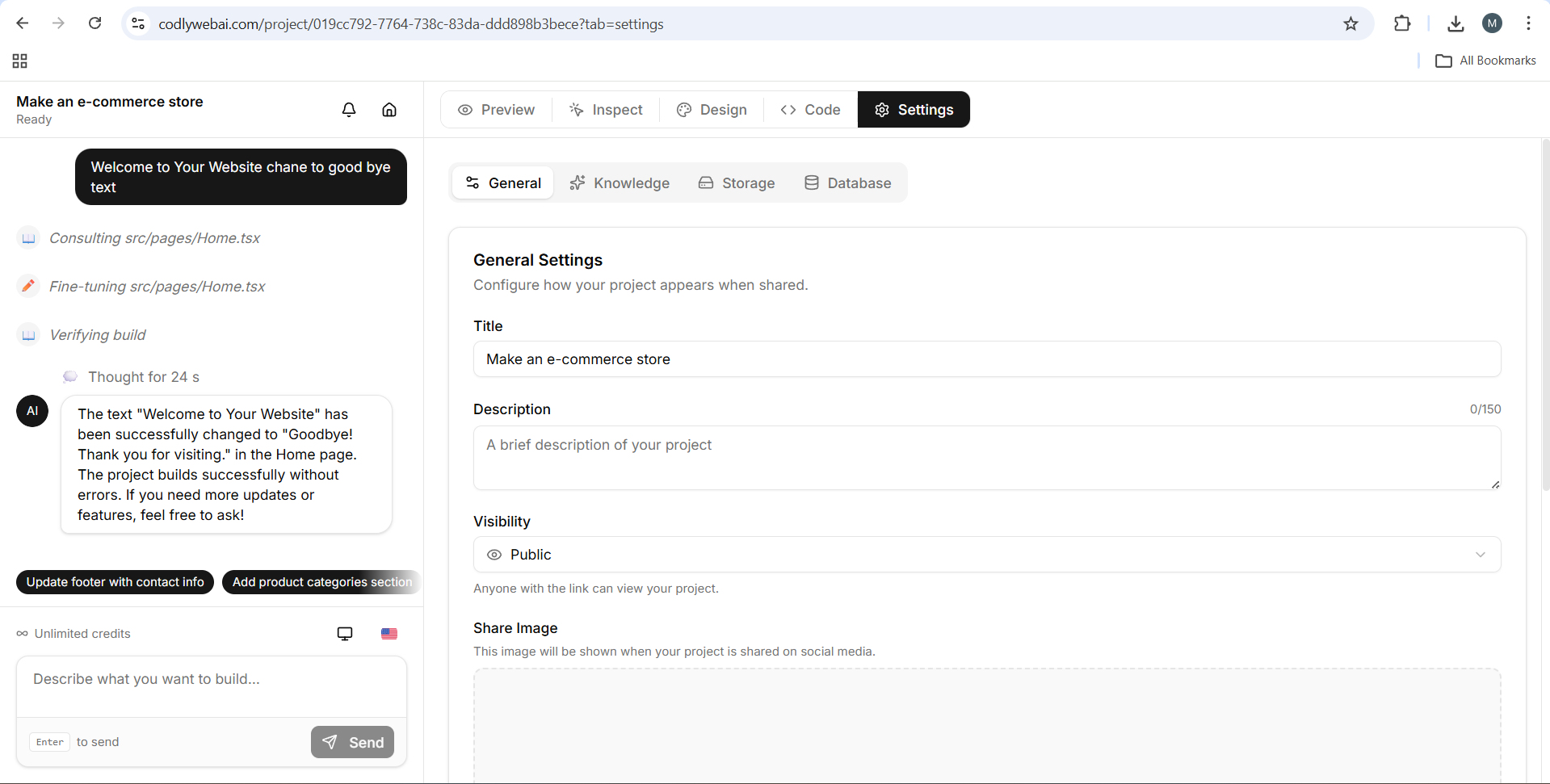Viewport: 1550px width, 784px height.
Task: Expand the Thought for 24 s section
Action: coord(143,377)
